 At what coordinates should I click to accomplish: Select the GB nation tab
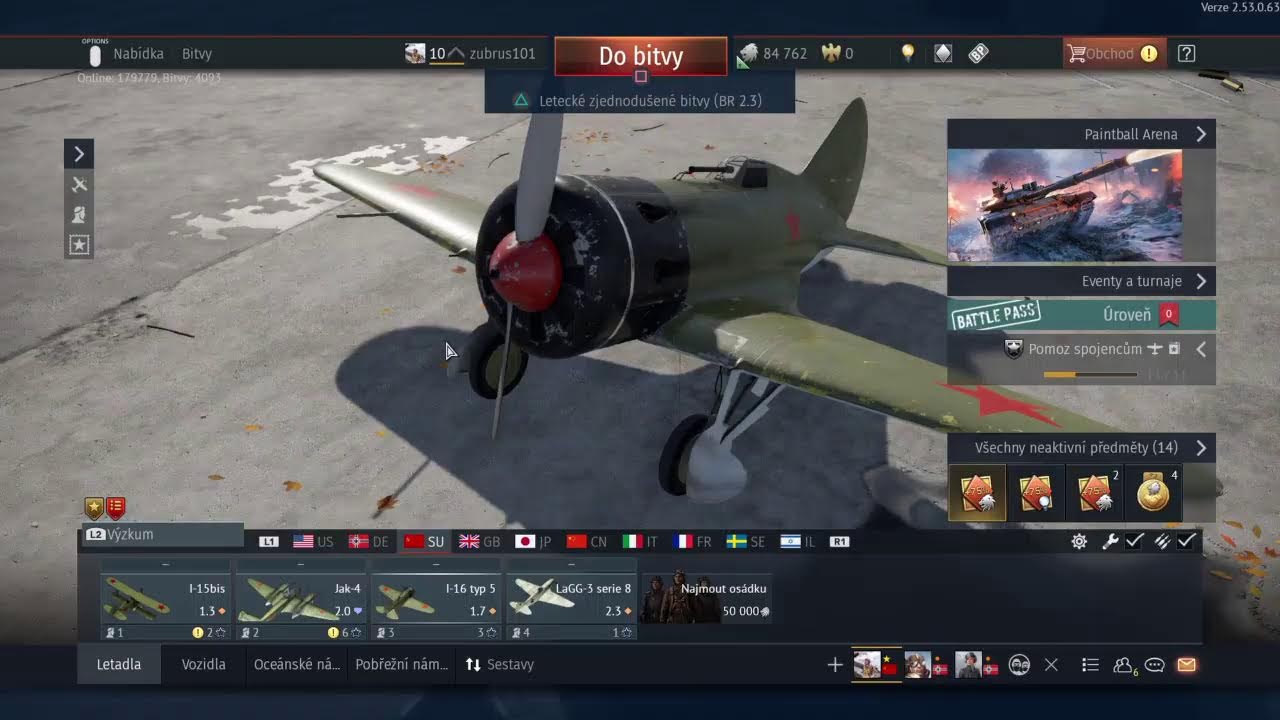[x=480, y=541]
